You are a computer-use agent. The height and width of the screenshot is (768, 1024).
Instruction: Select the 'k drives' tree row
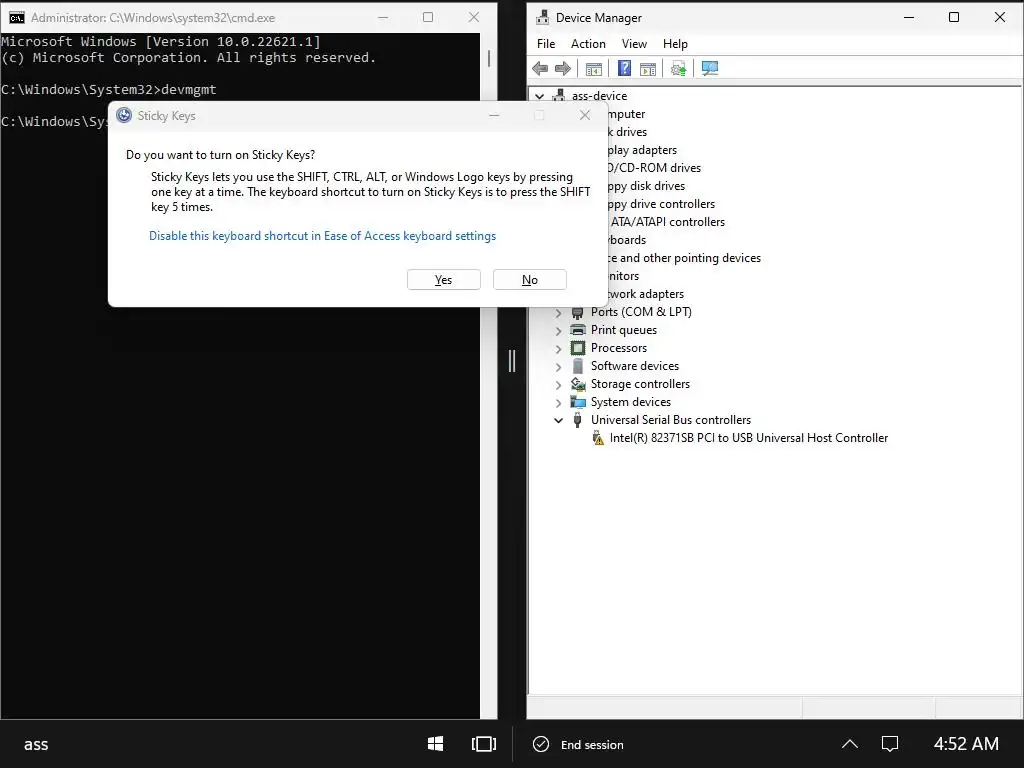pyautogui.click(x=627, y=132)
